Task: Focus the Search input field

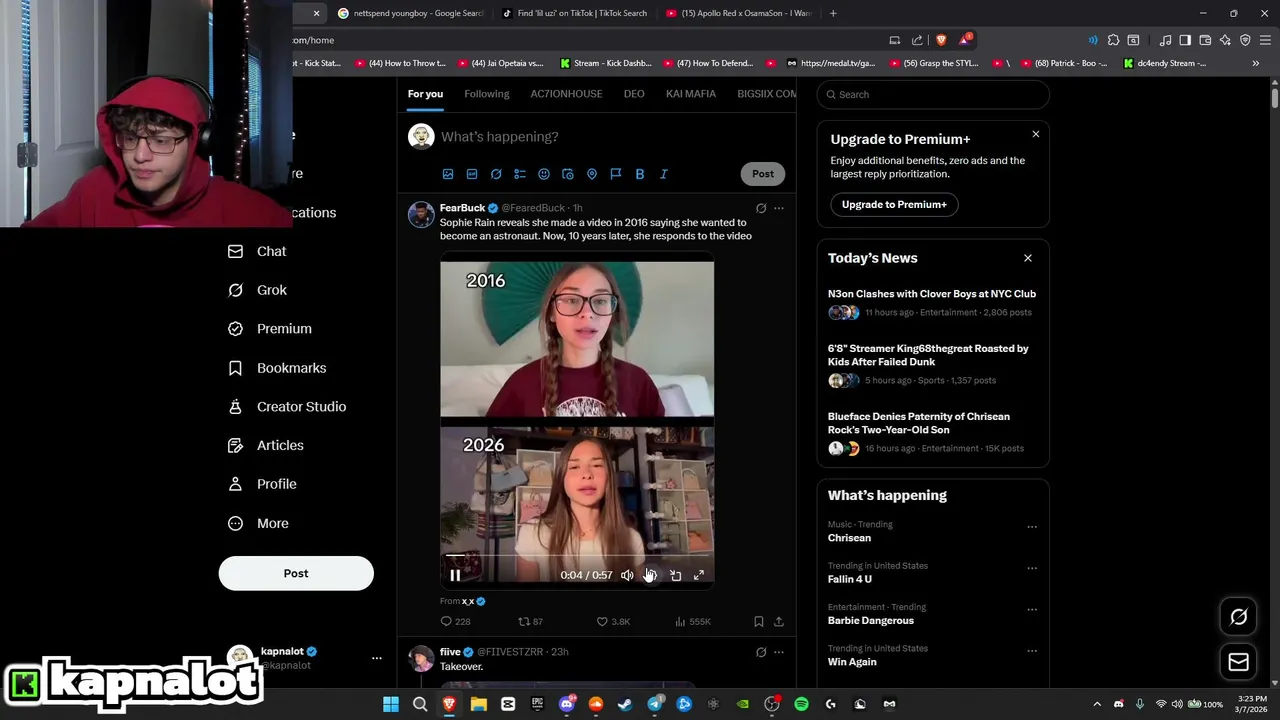Action: [x=933, y=94]
